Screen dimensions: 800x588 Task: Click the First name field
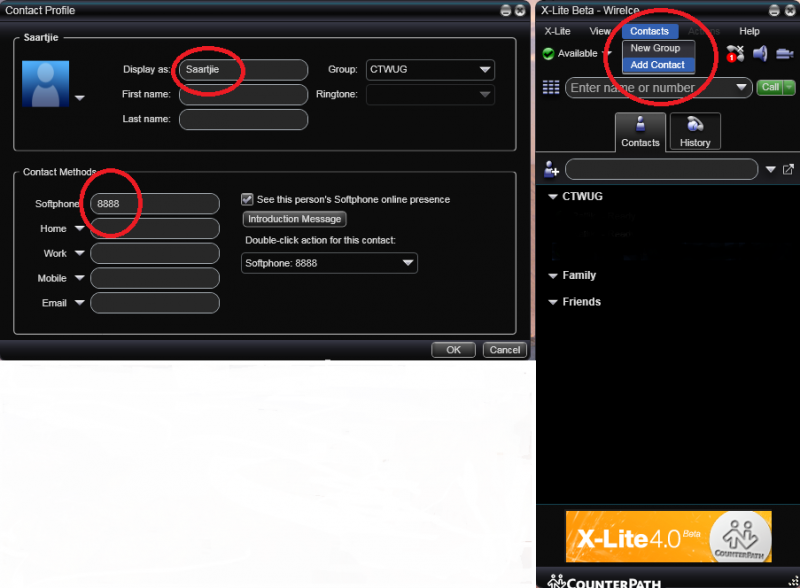click(243, 94)
